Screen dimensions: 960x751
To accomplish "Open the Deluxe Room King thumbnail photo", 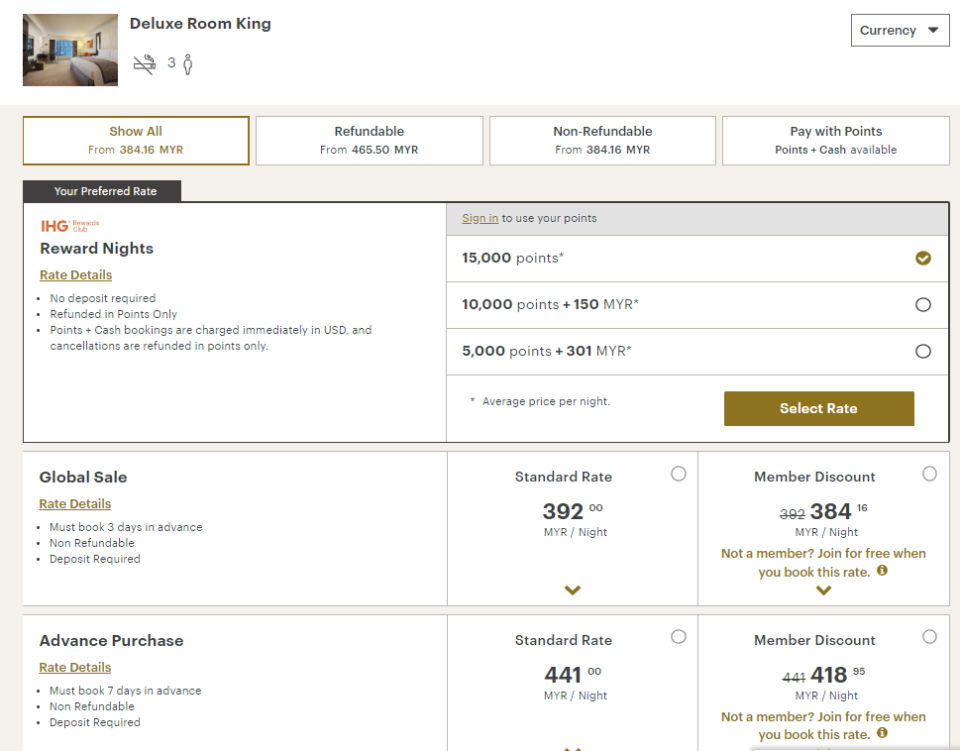I will [70, 50].
